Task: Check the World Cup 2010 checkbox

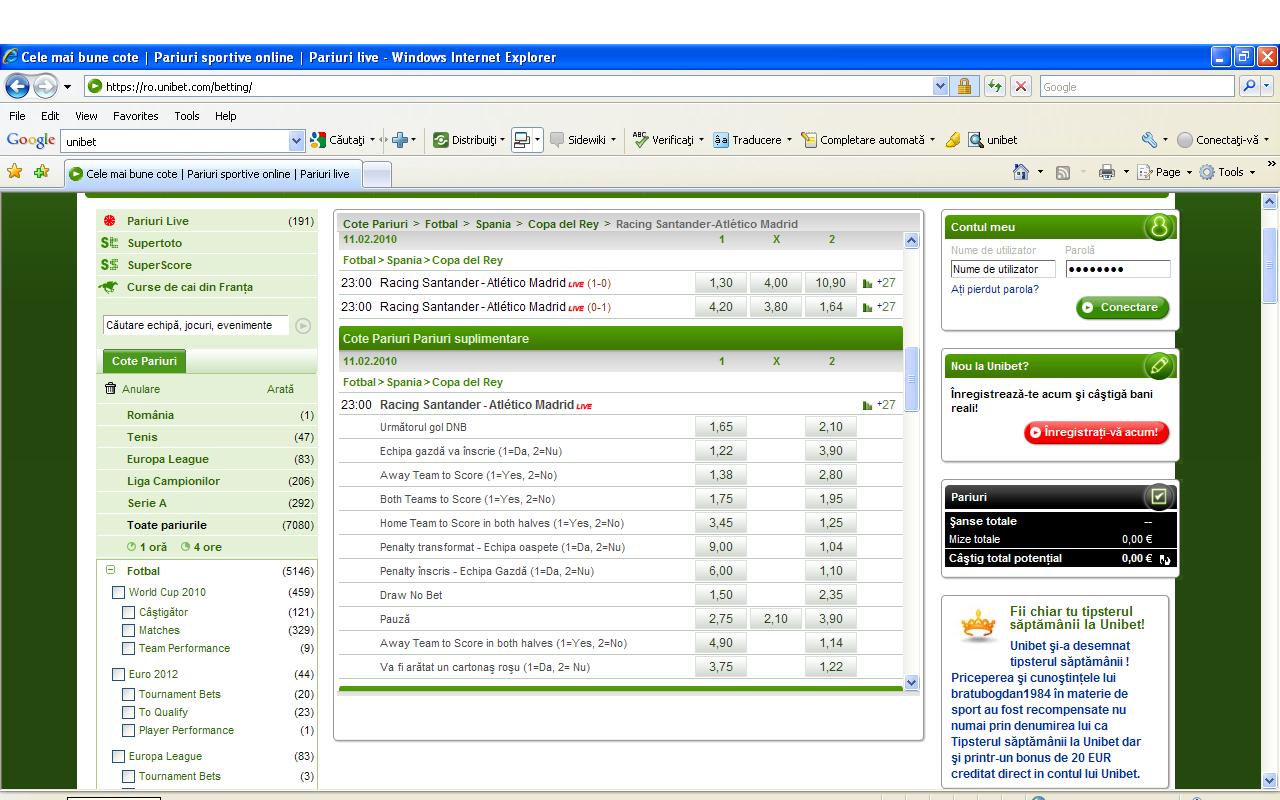Action: point(118,592)
